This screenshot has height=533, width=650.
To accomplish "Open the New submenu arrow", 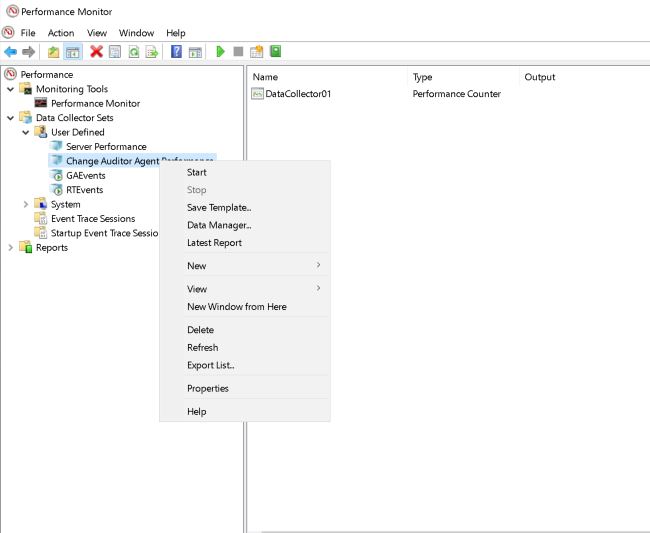I will (x=318, y=265).
